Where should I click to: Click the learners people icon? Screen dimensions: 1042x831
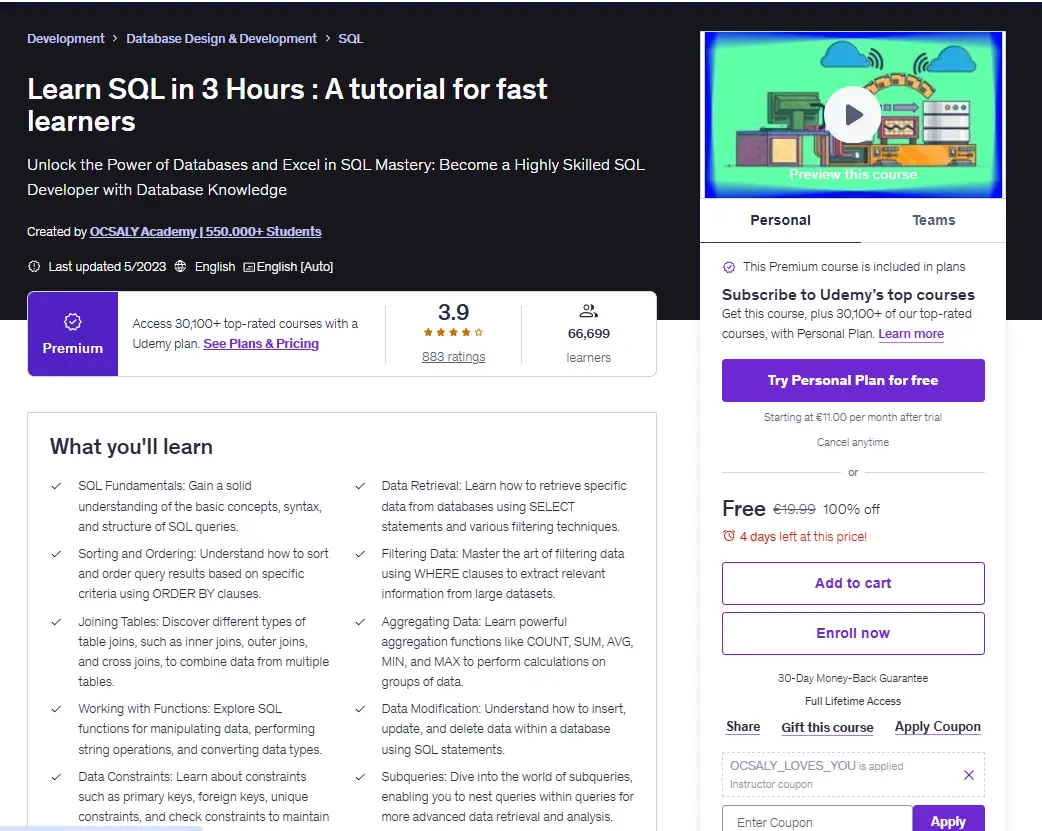[588, 310]
